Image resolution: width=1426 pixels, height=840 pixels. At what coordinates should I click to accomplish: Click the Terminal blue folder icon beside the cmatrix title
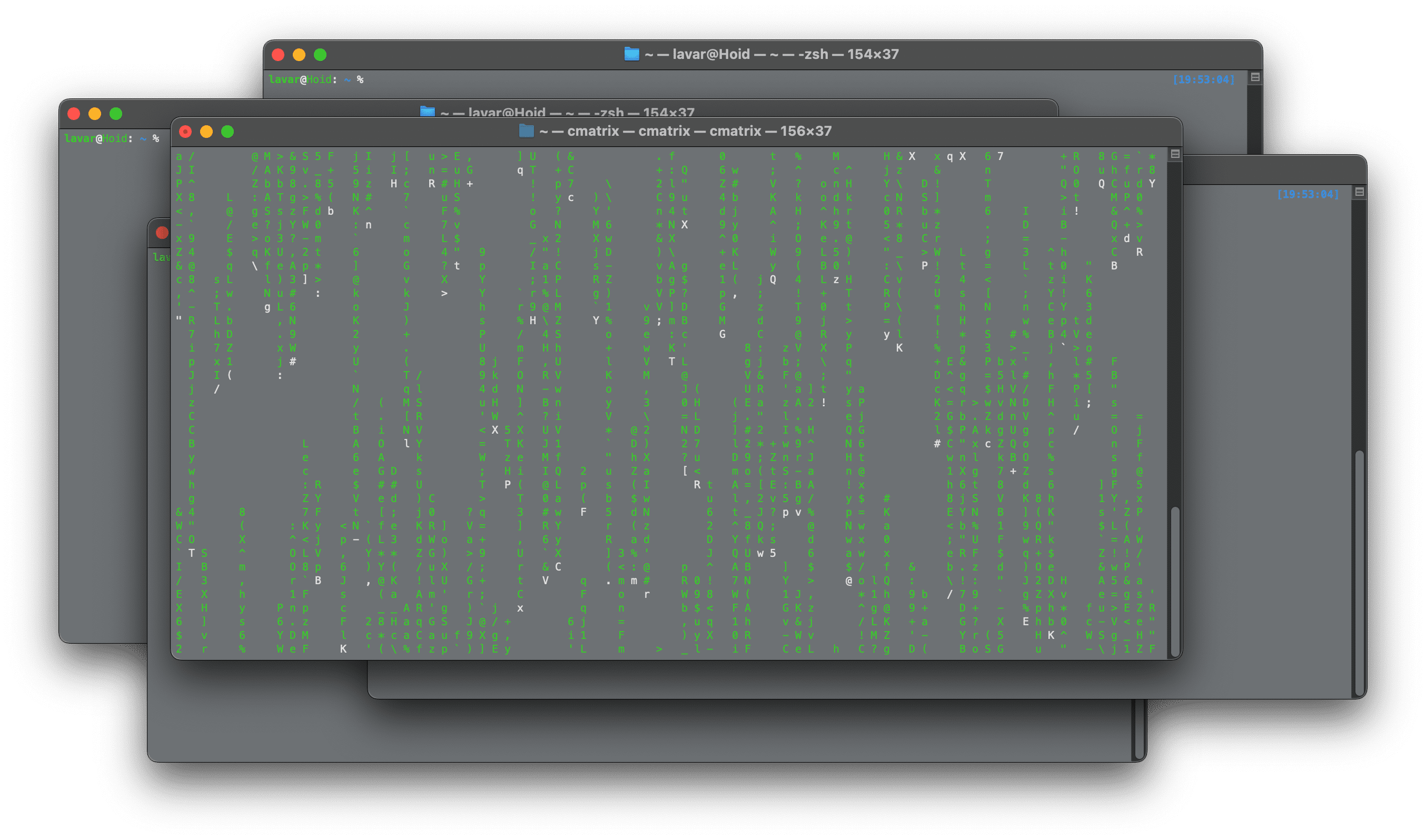(x=527, y=131)
